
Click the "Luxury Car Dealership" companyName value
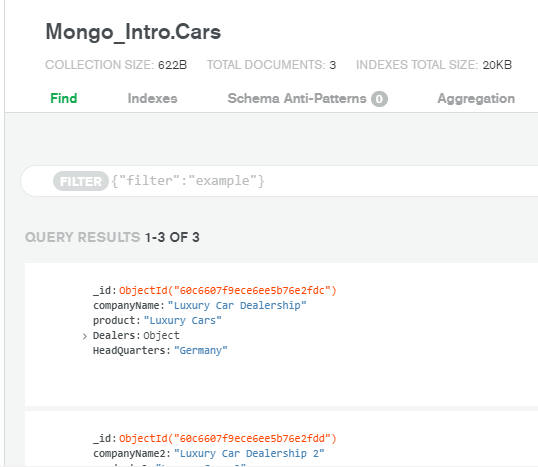coord(237,305)
